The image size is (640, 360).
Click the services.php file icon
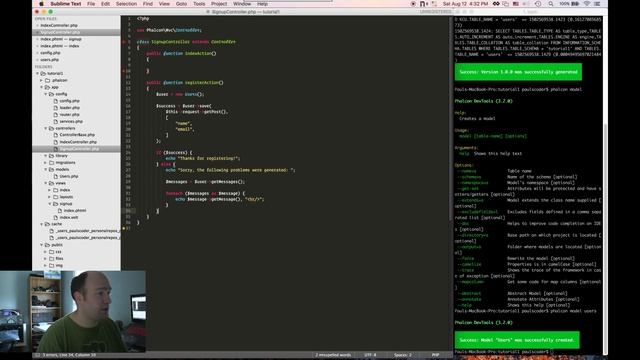coord(56,121)
